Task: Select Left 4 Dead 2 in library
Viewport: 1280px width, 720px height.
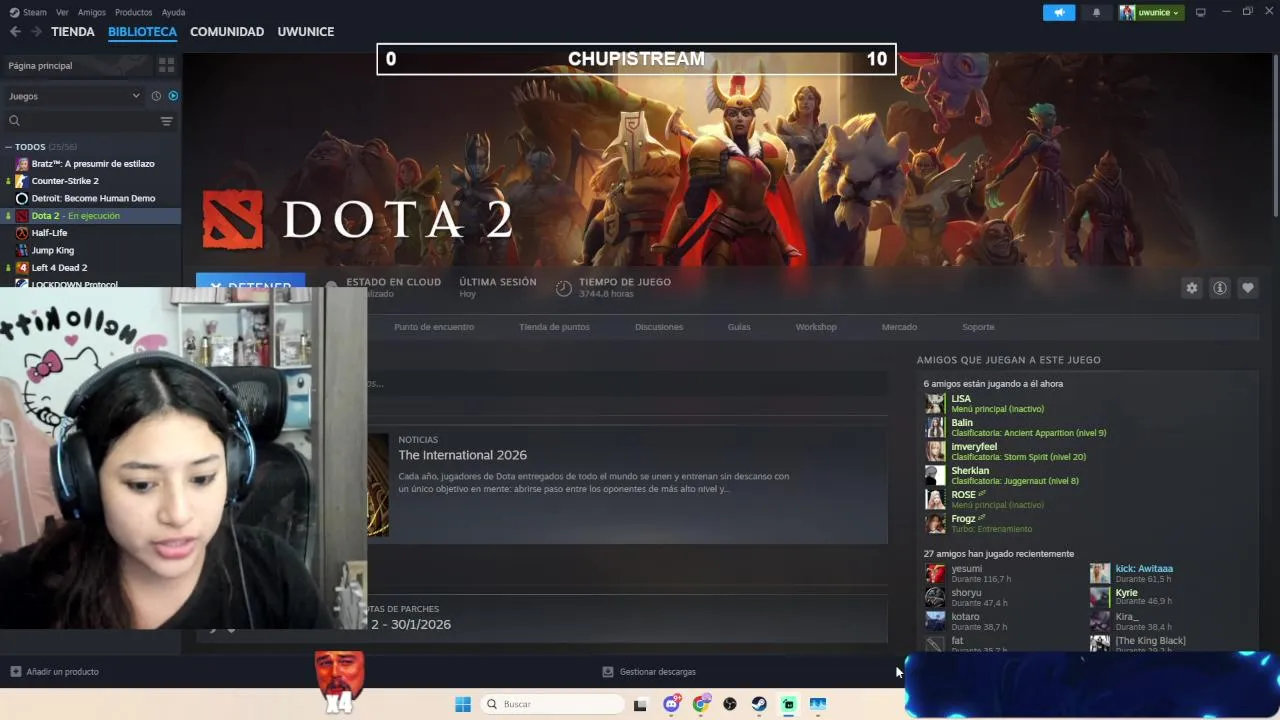Action: point(59,268)
